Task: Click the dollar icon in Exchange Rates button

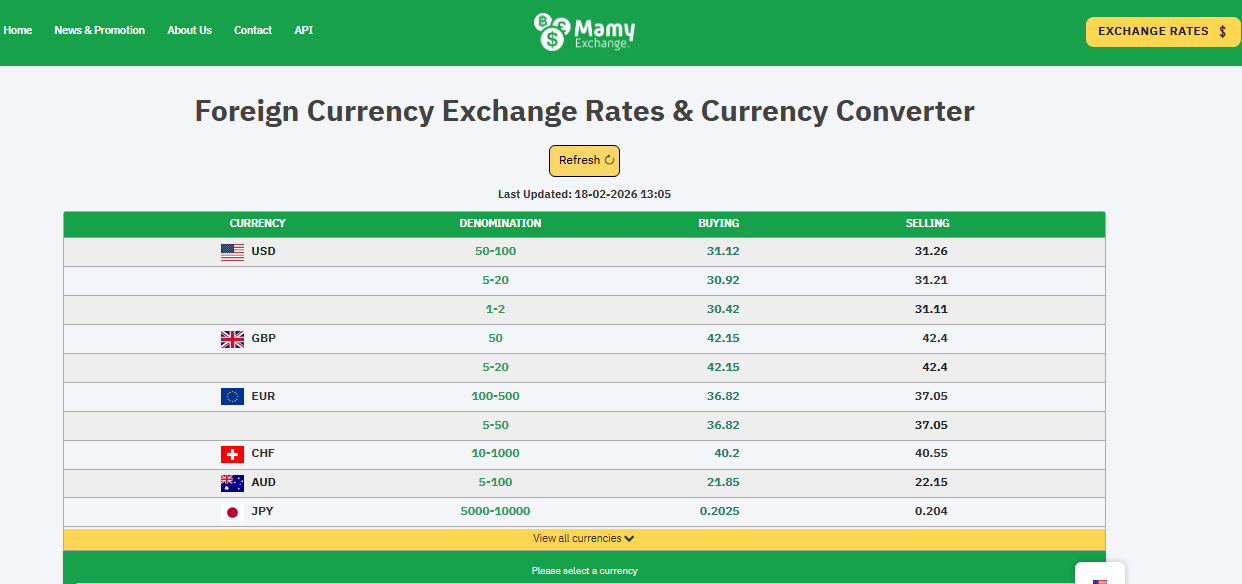Action: tap(1222, 32)
